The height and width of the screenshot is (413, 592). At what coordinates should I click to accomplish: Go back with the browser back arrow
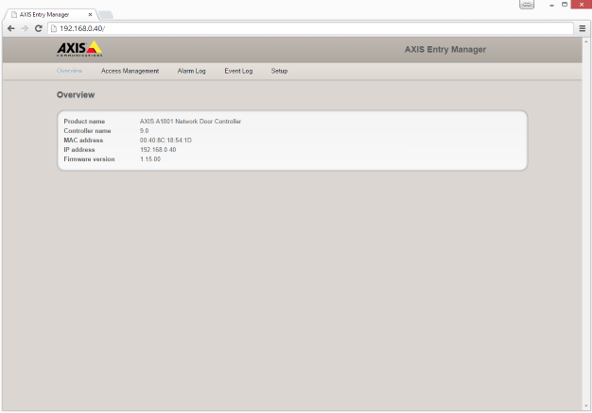(x=11, y=28)
